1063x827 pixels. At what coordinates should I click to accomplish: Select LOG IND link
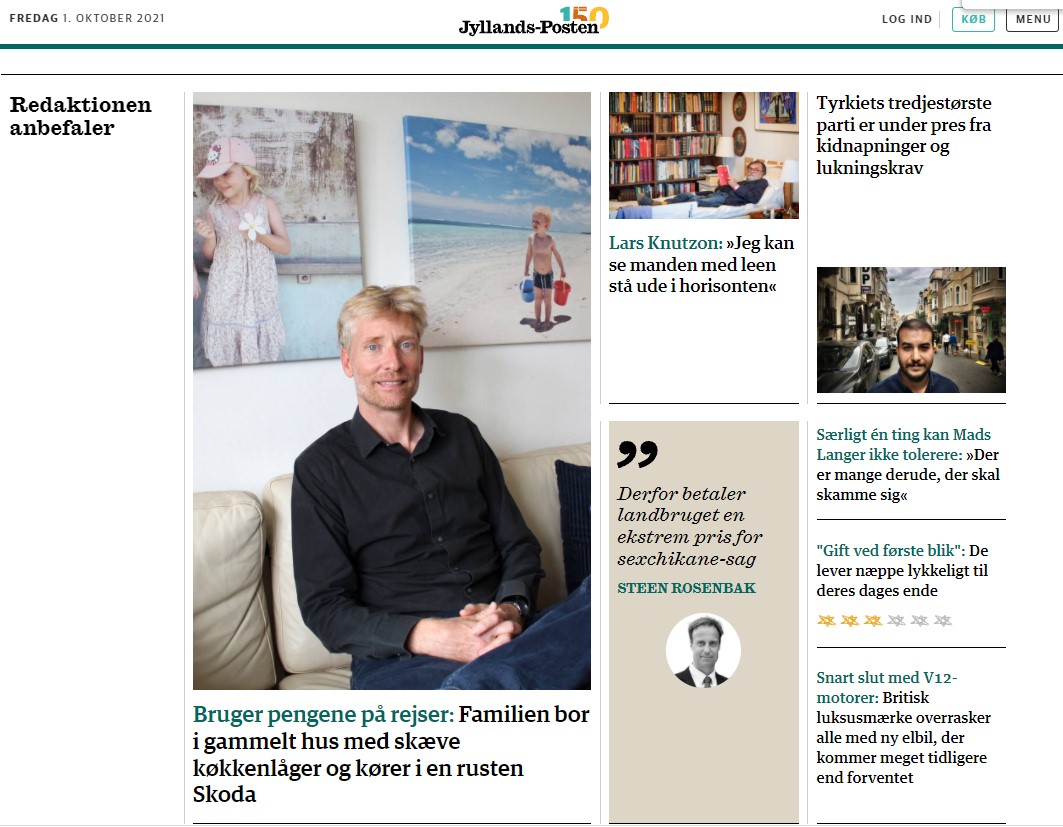[906, 19]
